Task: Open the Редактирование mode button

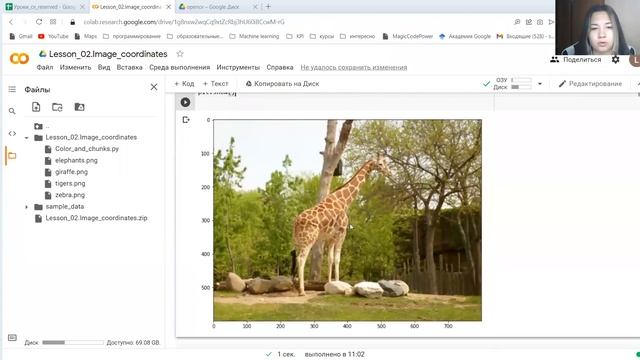Action: pos(590,84)
